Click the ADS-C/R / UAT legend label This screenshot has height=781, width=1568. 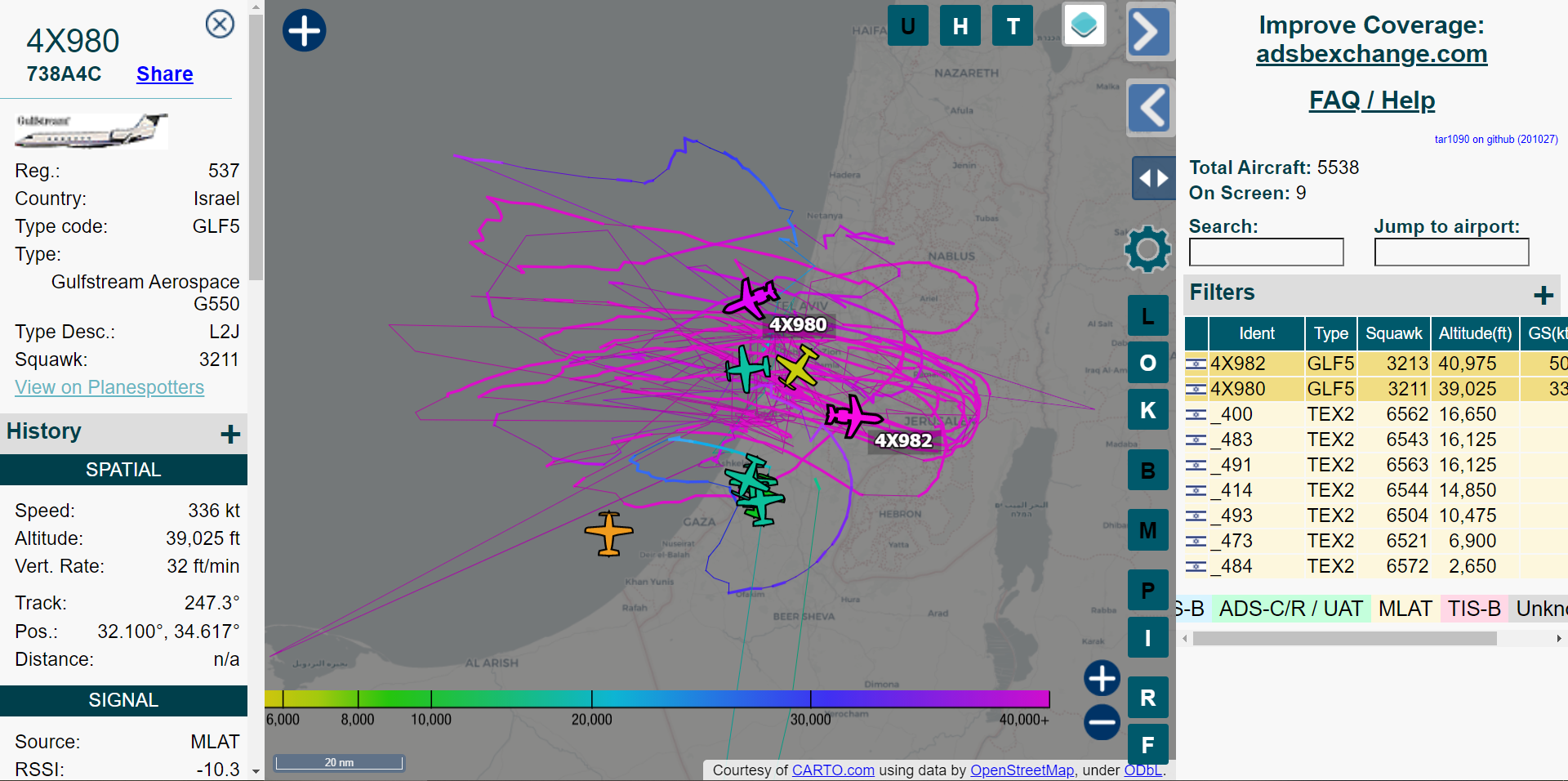pos(1290,609)
